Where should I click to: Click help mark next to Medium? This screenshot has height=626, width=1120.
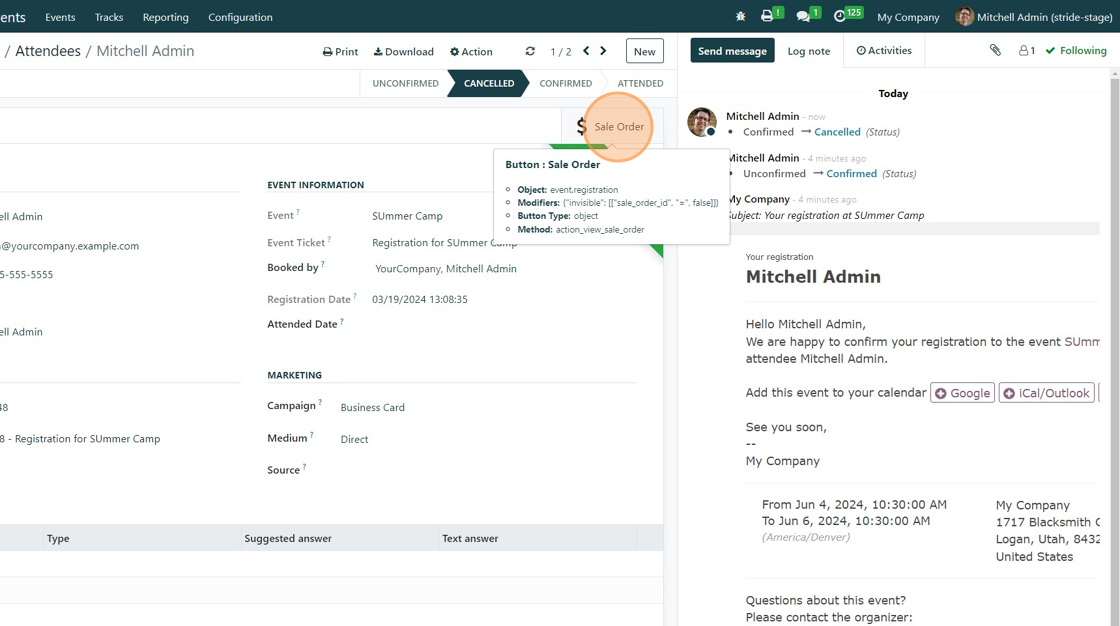pyautogui.click(x=312, y=434)
